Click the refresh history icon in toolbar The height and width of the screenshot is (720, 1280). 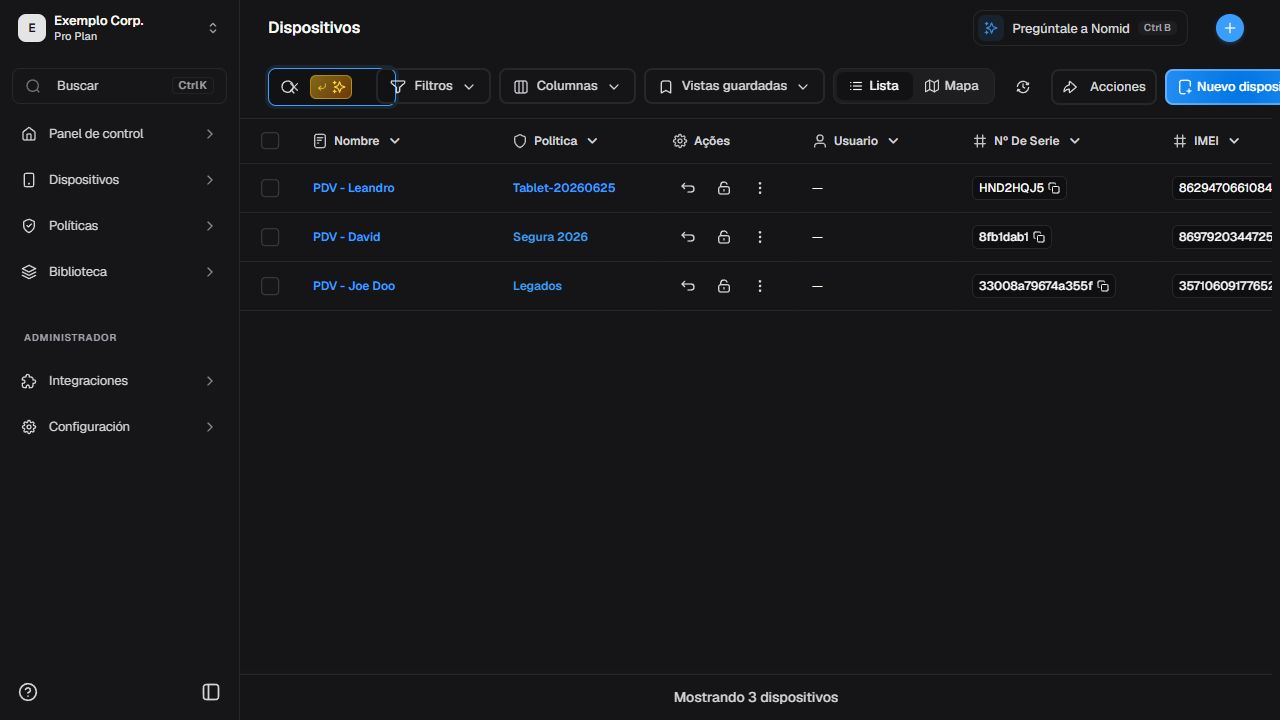[1023, 87]
